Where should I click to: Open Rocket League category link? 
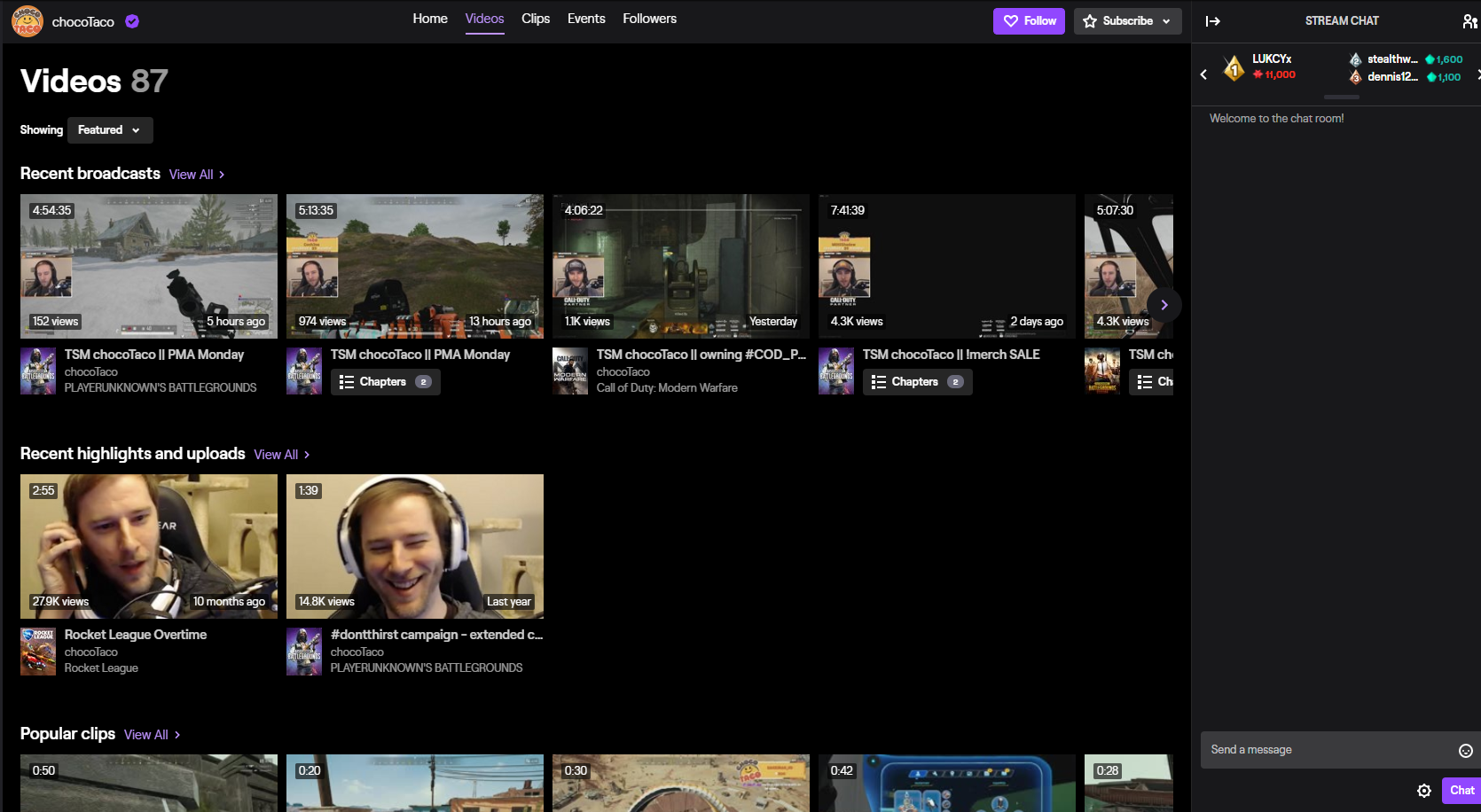(101, 668)
